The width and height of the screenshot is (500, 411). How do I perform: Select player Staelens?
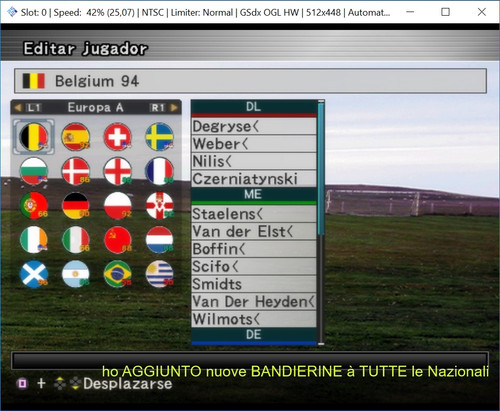click(254, 214)
